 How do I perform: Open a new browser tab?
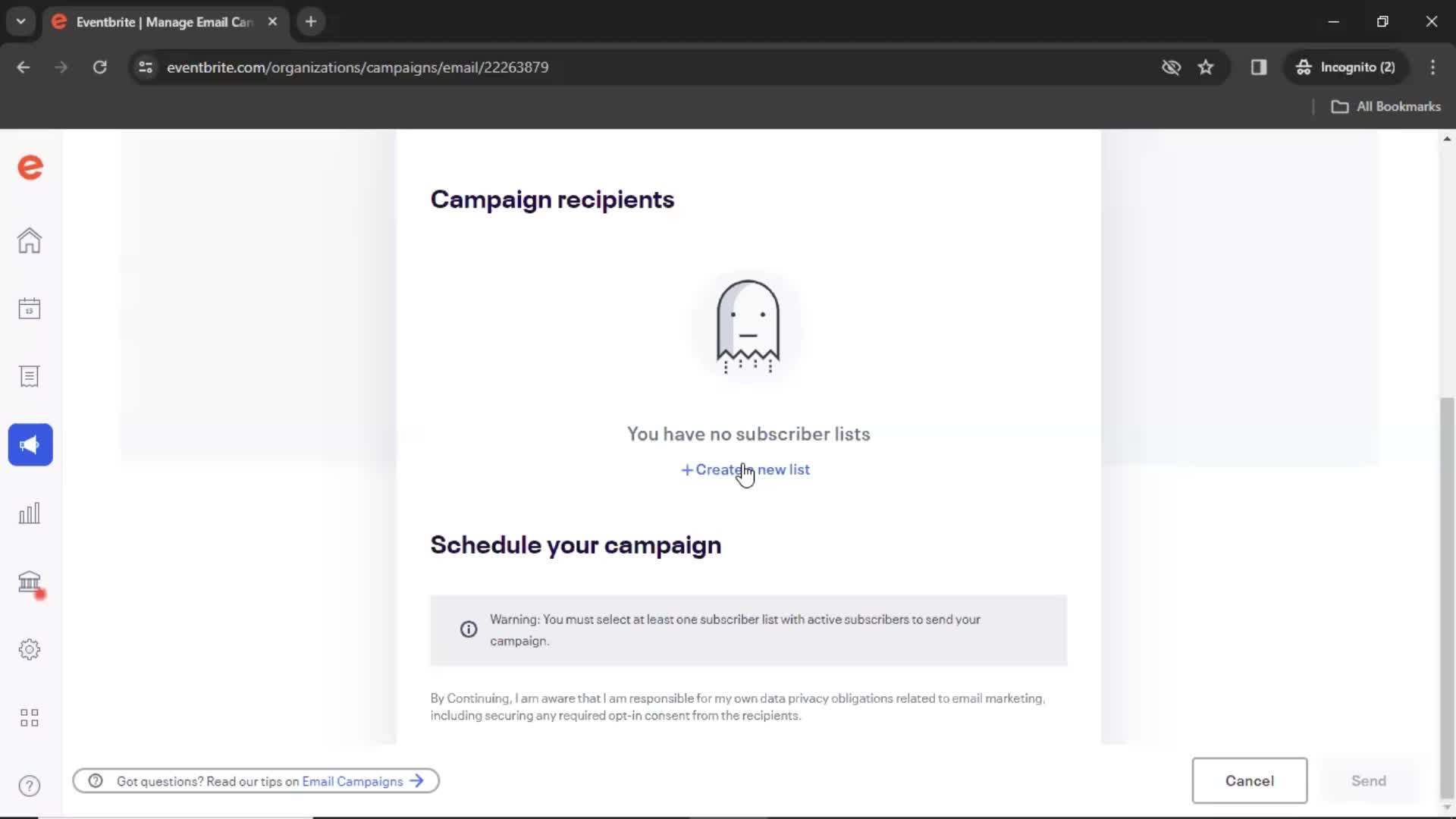311,22
